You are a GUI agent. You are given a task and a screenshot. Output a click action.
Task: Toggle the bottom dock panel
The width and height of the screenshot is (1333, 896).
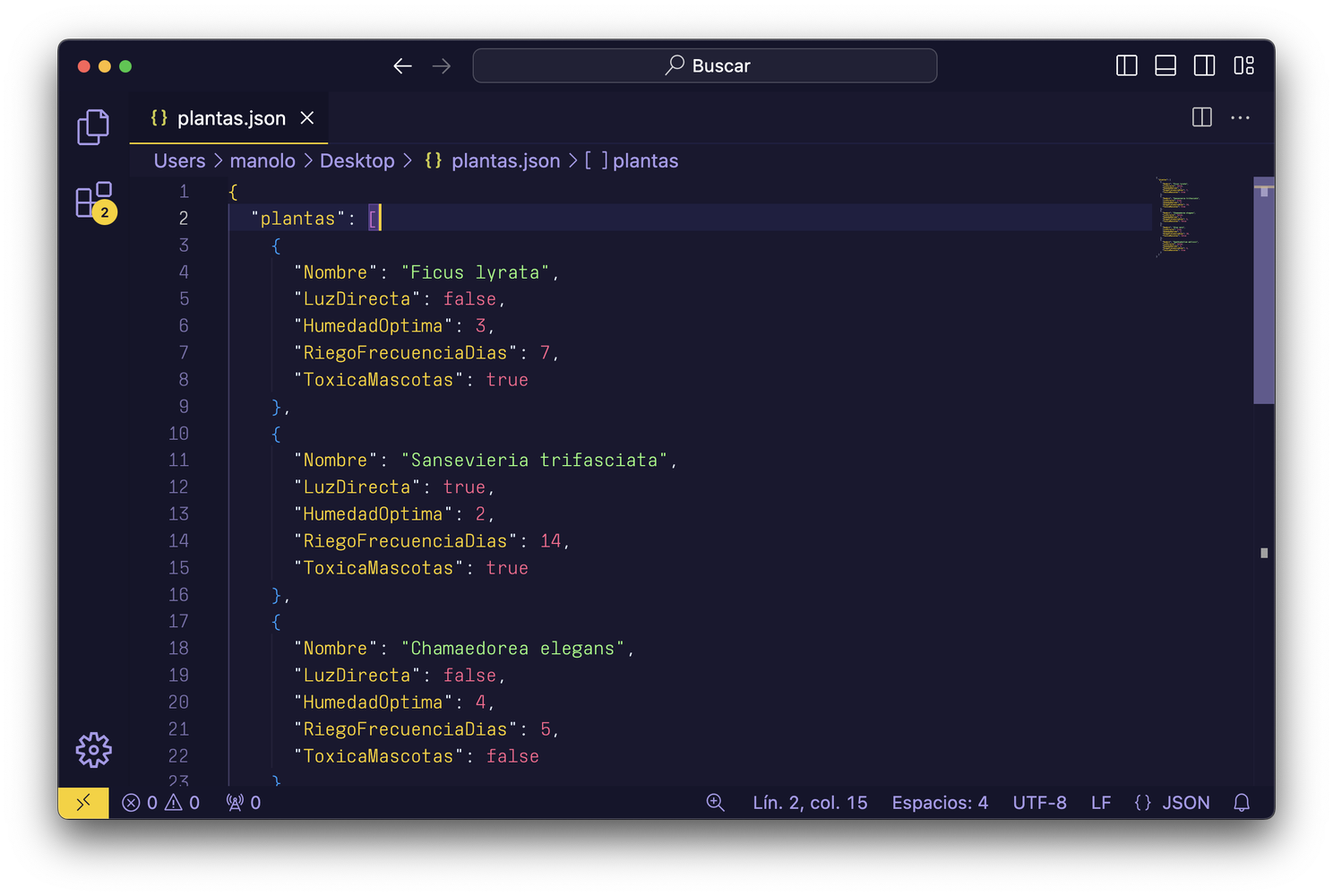[x=1165, y=65]
